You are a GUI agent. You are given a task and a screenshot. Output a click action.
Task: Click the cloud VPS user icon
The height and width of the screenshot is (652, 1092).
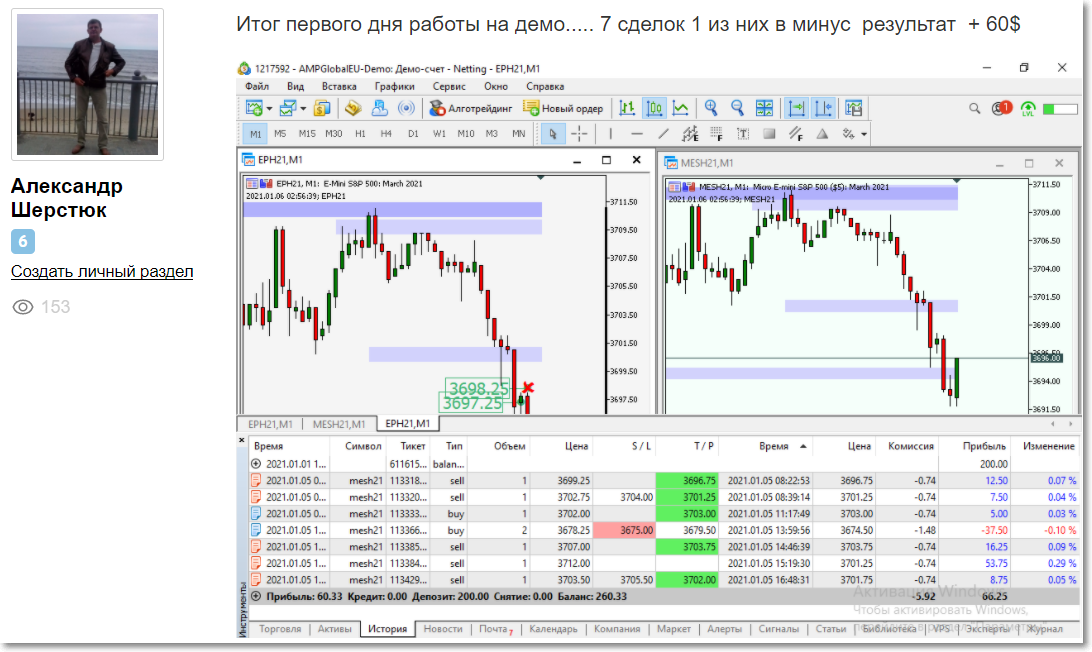380,108
